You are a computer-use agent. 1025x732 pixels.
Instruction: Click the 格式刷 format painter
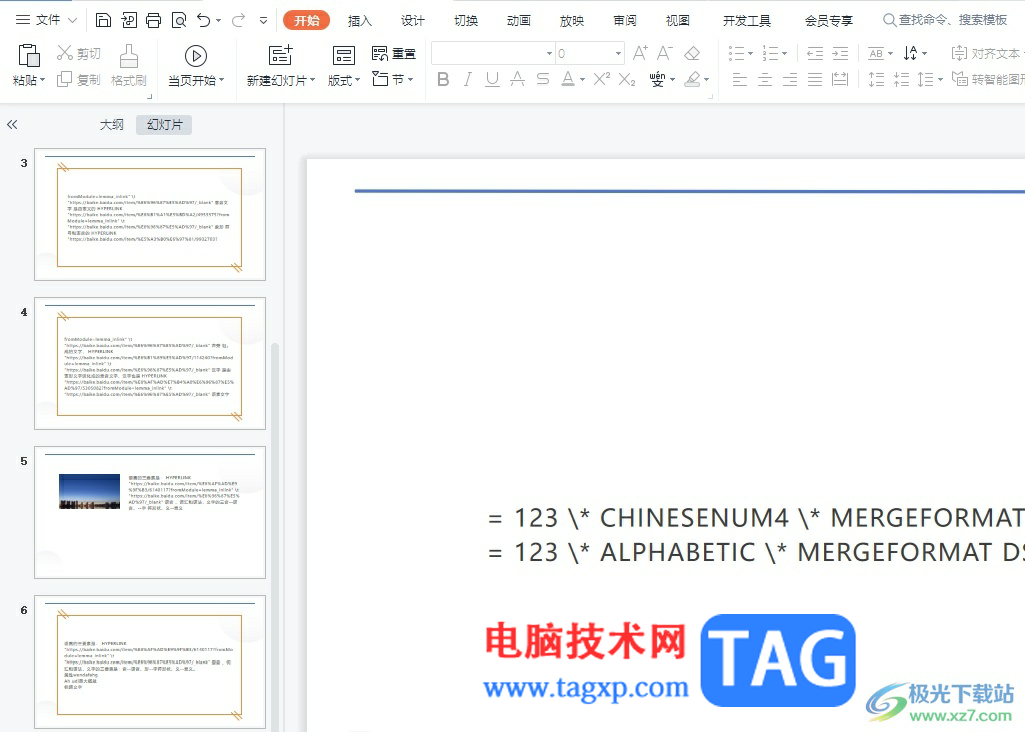coord(129,66)
